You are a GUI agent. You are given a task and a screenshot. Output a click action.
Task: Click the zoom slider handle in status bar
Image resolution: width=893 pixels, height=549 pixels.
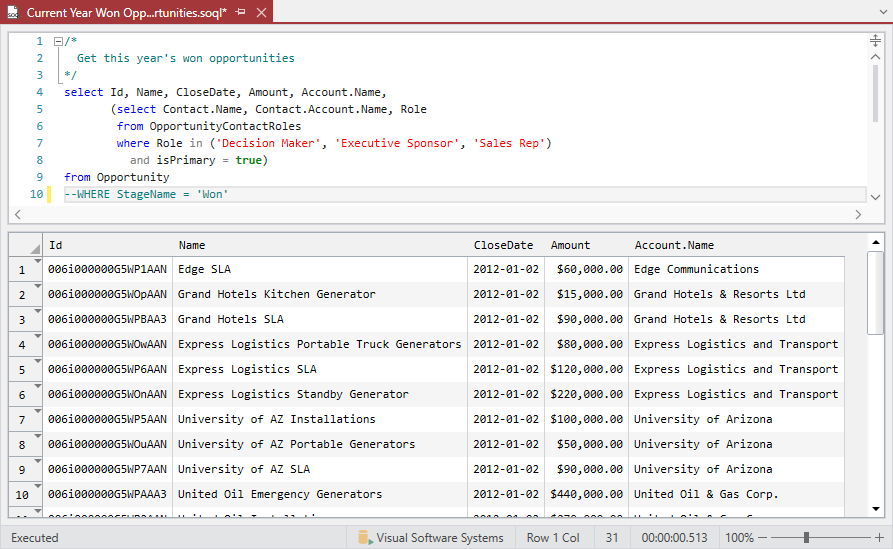806,538
